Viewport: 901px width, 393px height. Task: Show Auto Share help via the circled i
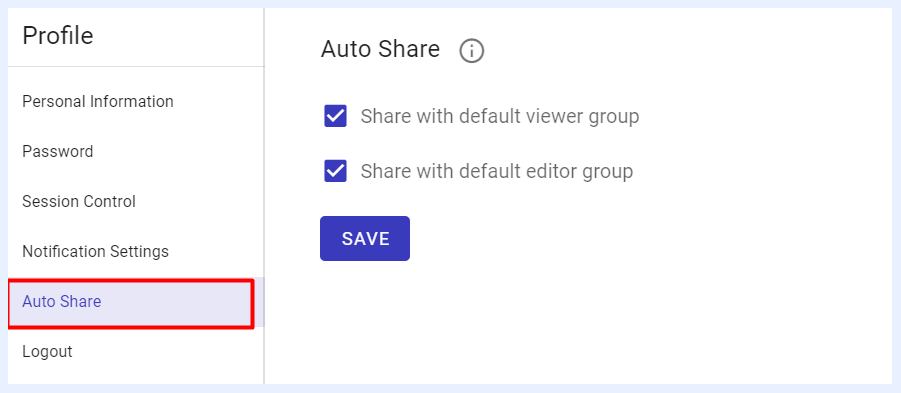472,51
